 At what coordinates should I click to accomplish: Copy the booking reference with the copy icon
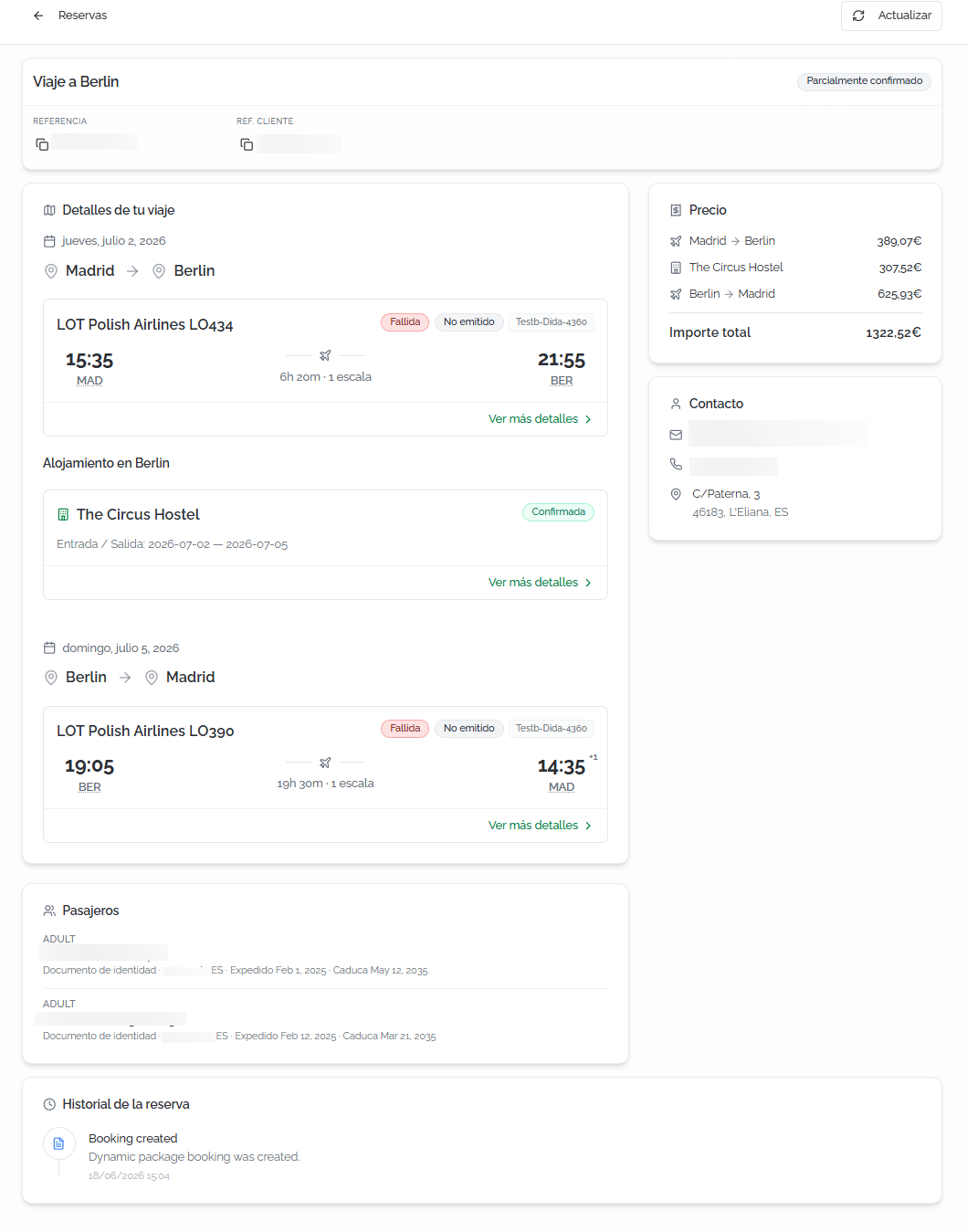point(42,144)
